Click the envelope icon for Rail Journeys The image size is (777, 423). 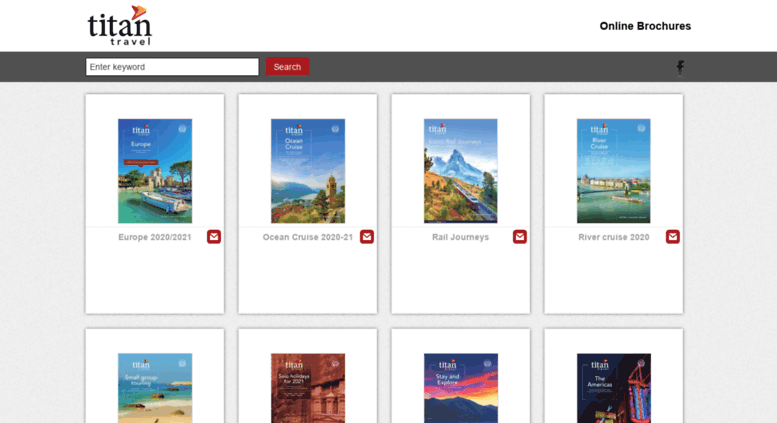coord(520,237)
